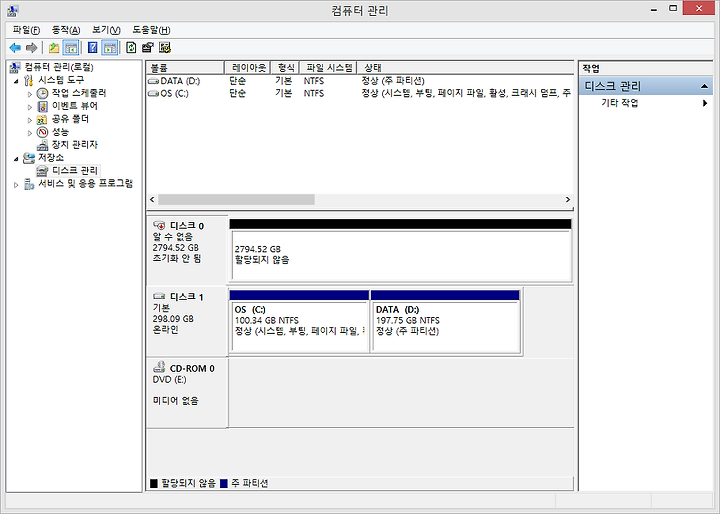The image size is (720, 514).
Task: Select 장치 관리자 in the tree
Action: [x=75, y=145]
